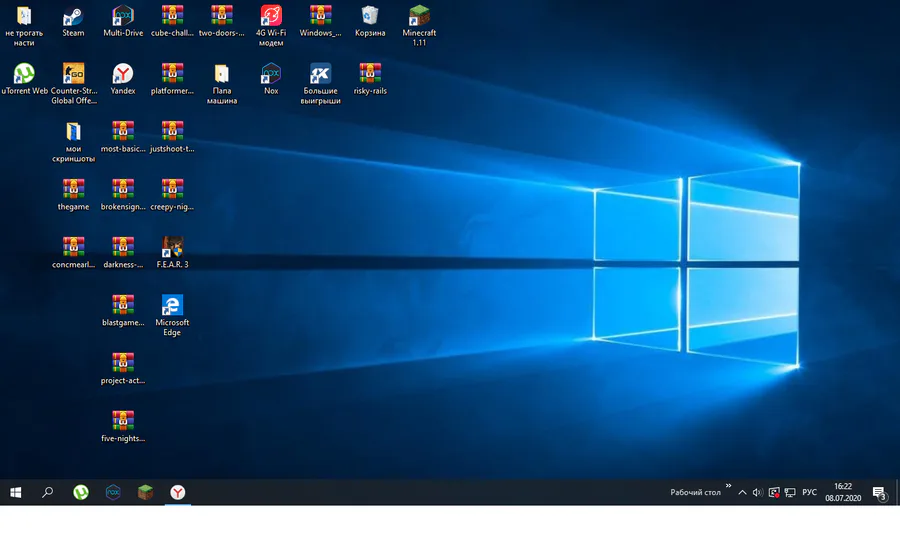Select the F.E.A.R. 3 shortcut
This screenshot has width=900, height=553.
[172, 254]
